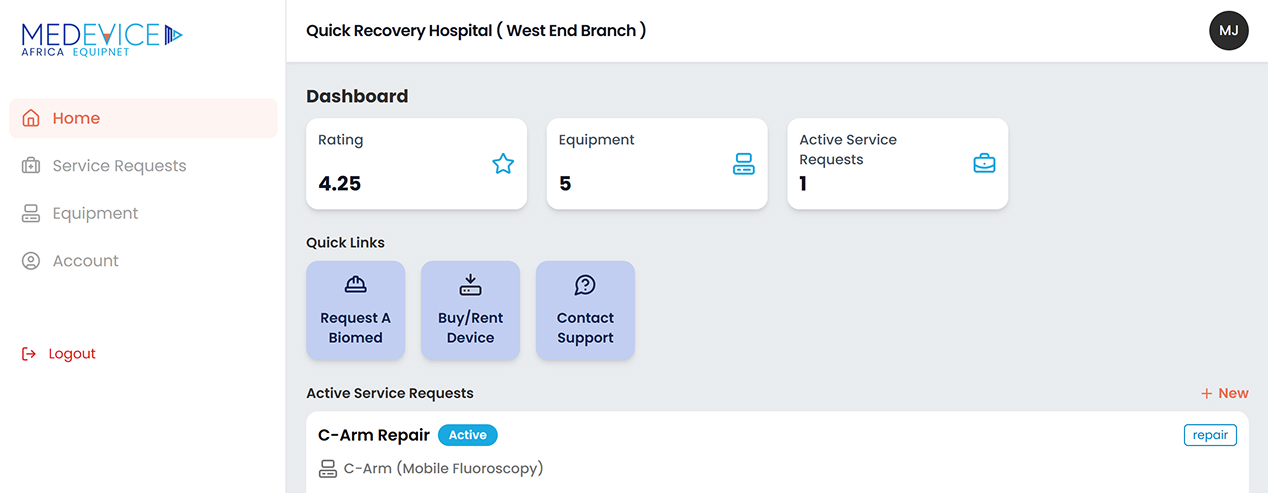Open the MJ user avatar menu
Viewport: 1268px width, 494px height.
(x=1229, y=31)
